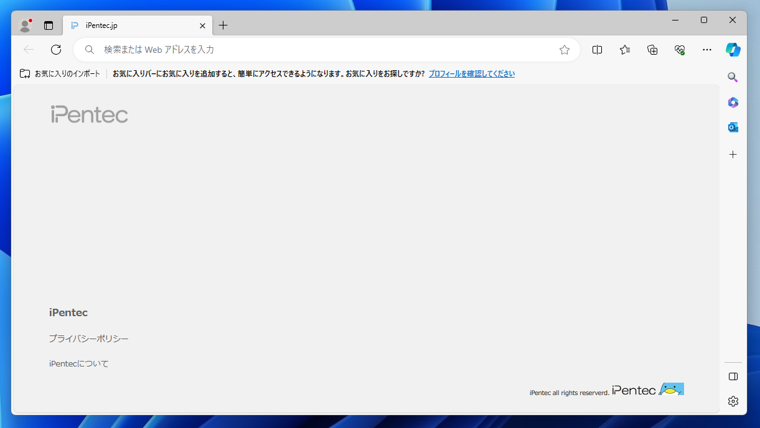Open the Outlook sidebar icon
Image resolution: width=760 pixels, height=428 pixels.
click(x=733, y=127)
